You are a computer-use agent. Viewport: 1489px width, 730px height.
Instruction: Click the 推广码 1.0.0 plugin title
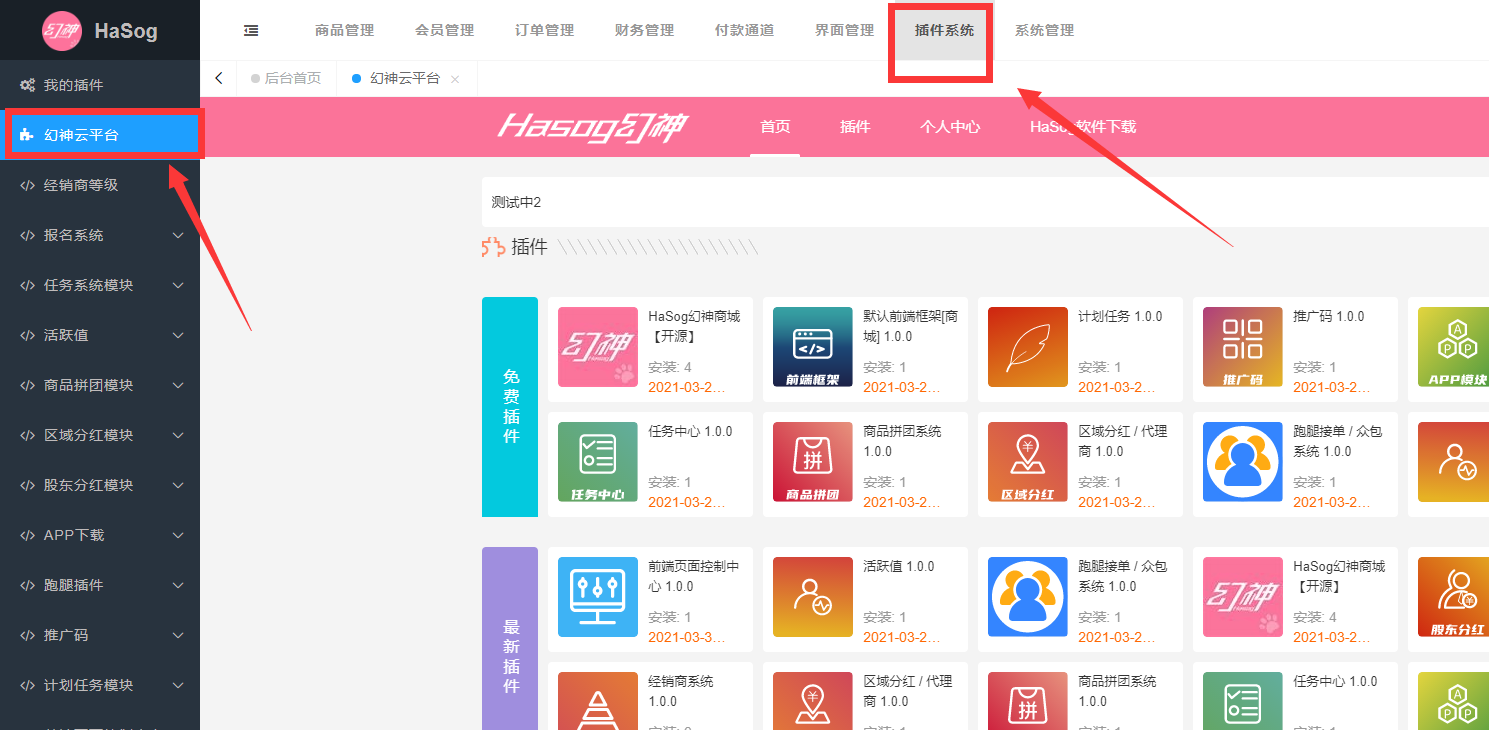(x=1328, y=316)
